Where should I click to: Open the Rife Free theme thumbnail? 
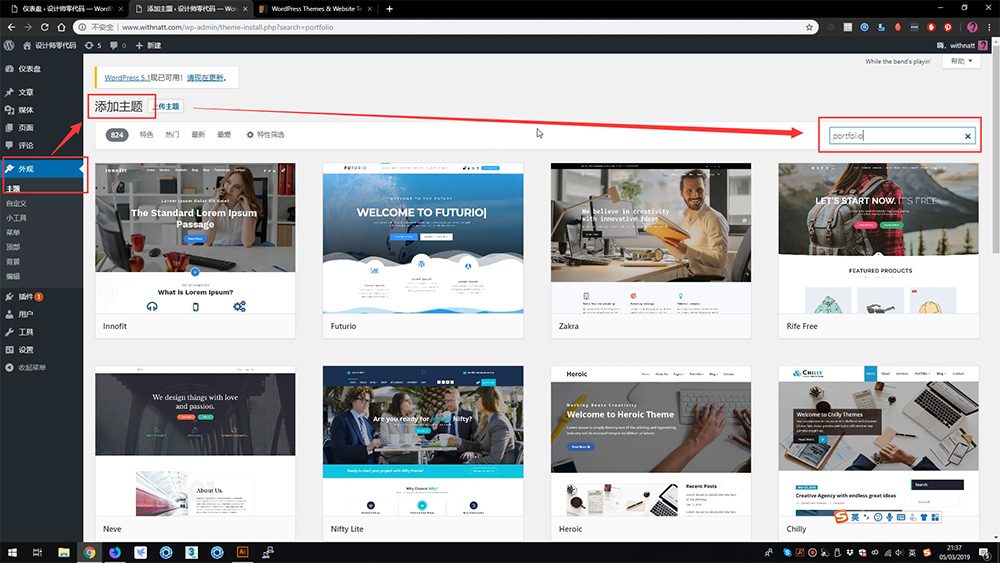click(x=878, y=238)
